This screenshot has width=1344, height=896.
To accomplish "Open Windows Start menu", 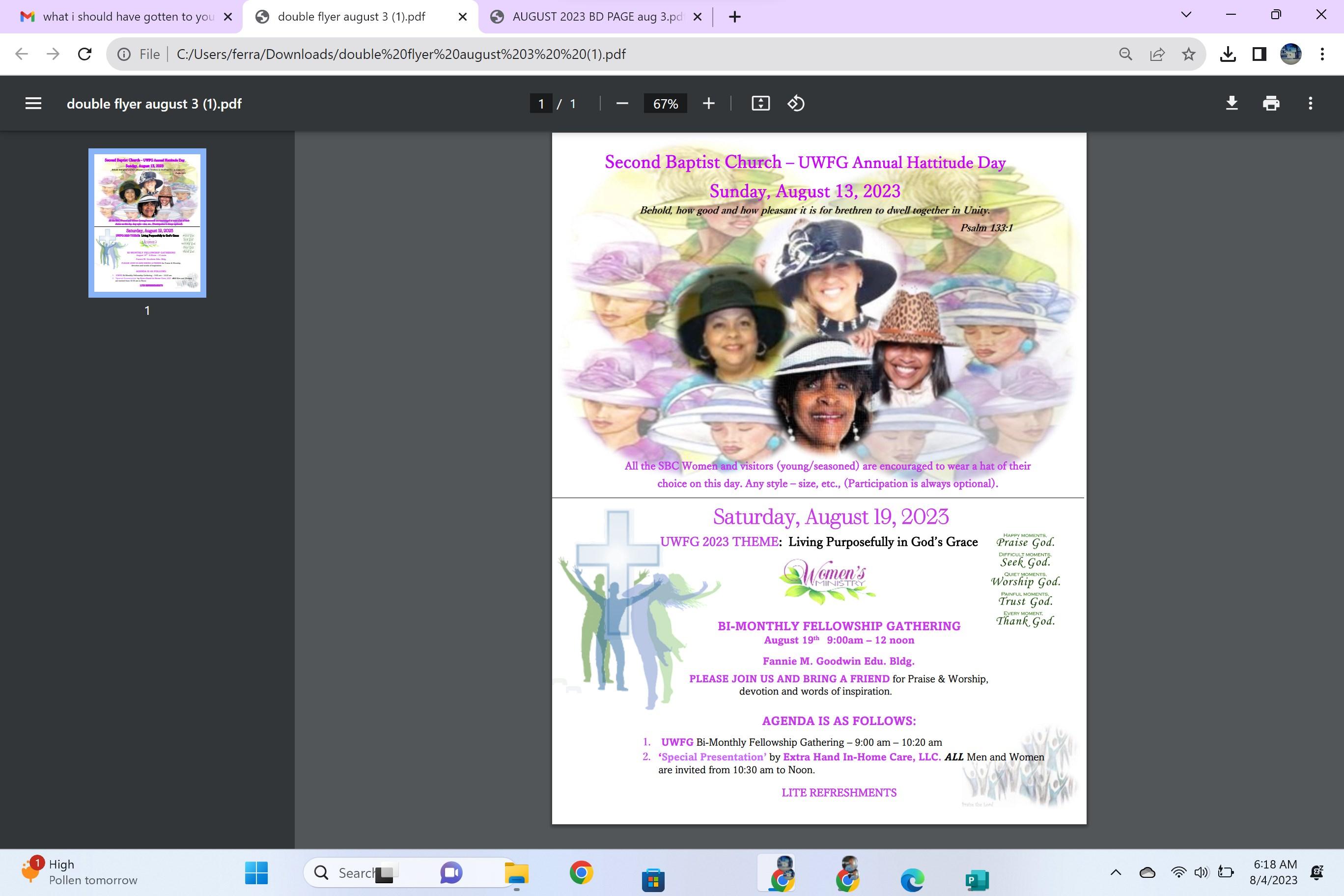I will point(256,872).
